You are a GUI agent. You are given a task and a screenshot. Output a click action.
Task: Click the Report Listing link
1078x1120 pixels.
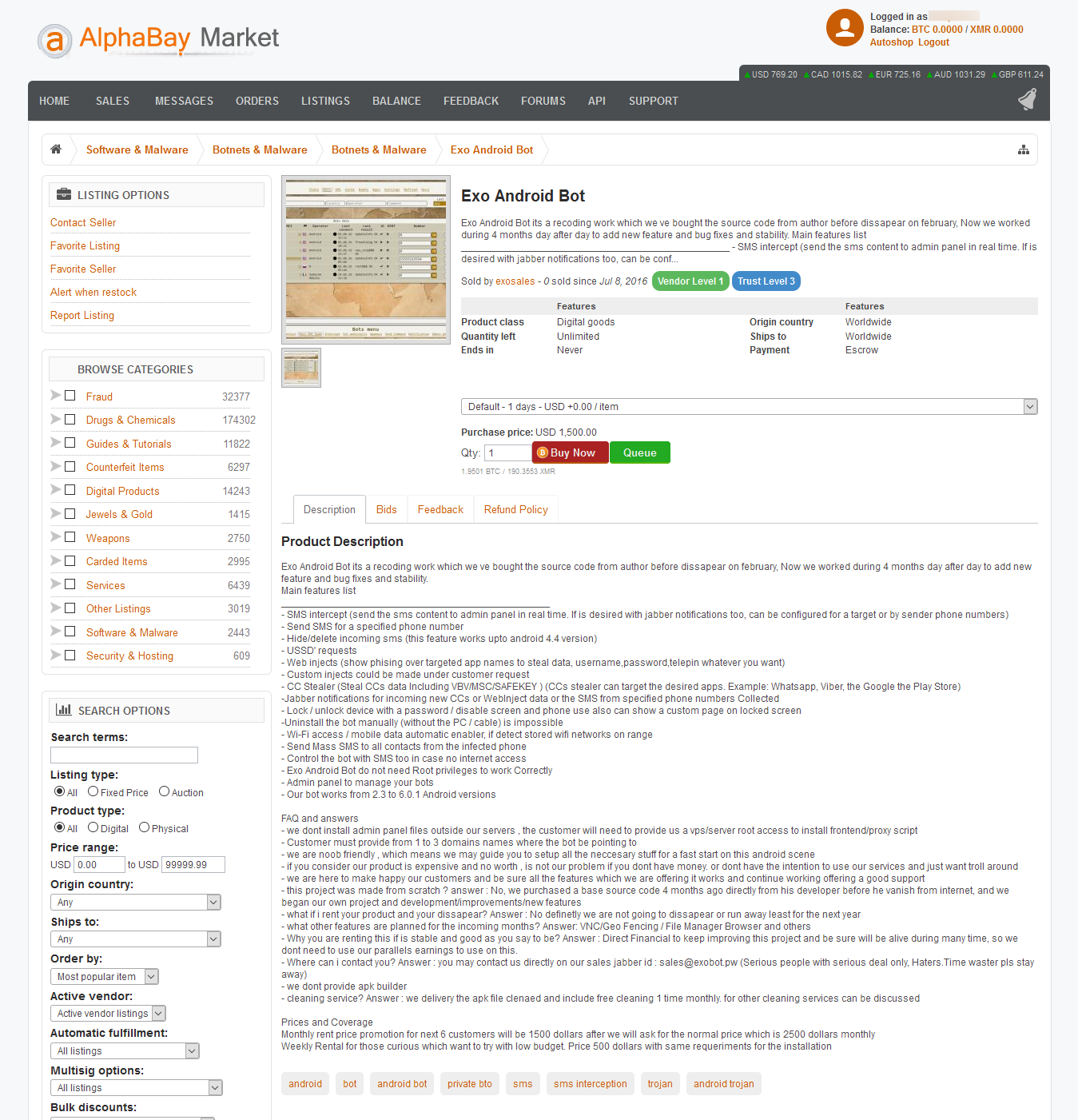(x=82, y=315)
